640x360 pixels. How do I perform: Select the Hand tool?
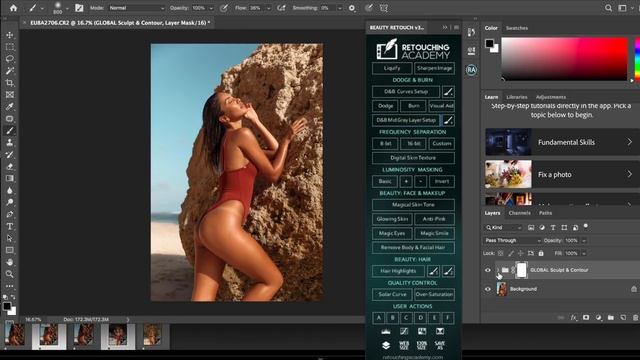(10, 262)
